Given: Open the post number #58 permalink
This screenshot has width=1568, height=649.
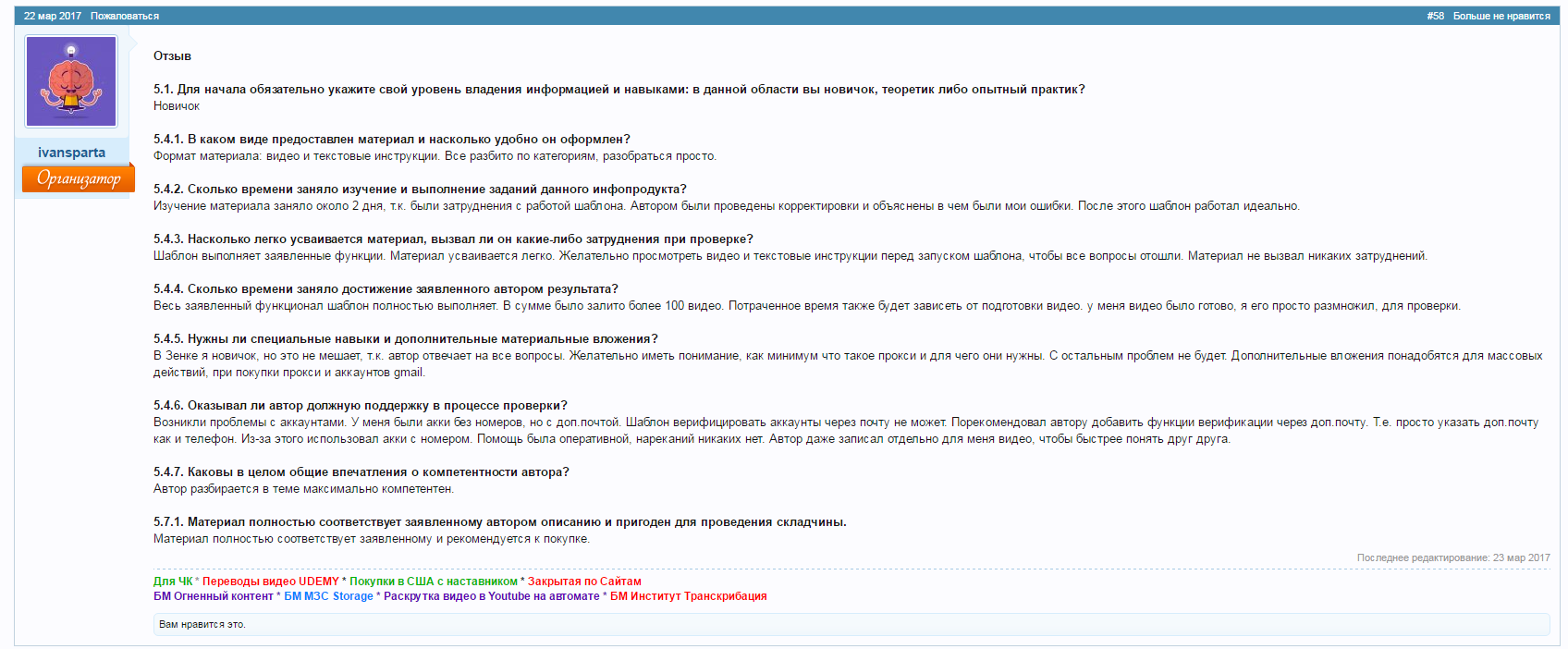Looking at the screenshot, I should point(1435,16).
